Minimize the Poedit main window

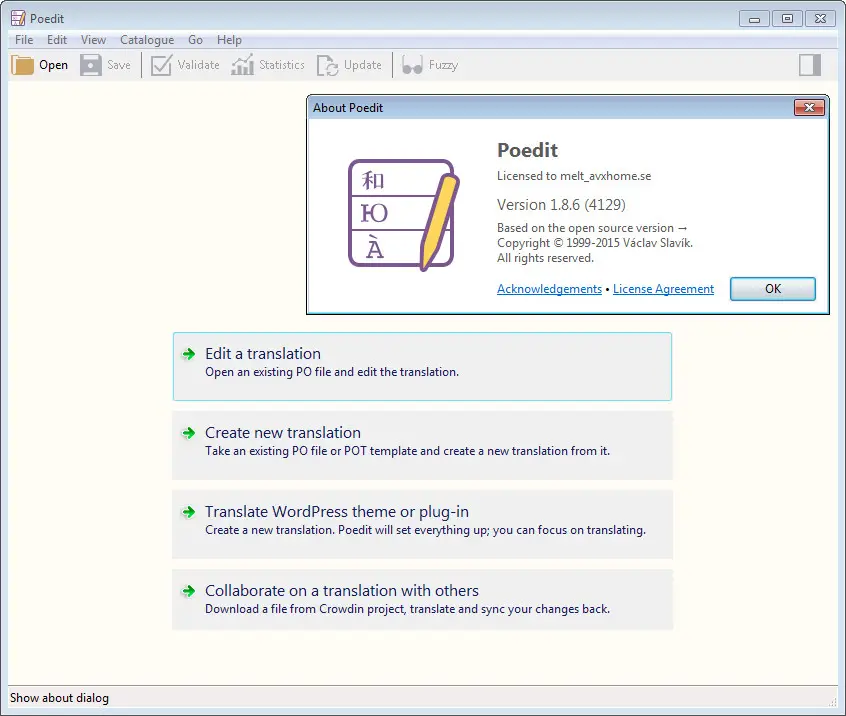(x=754, y=19)
